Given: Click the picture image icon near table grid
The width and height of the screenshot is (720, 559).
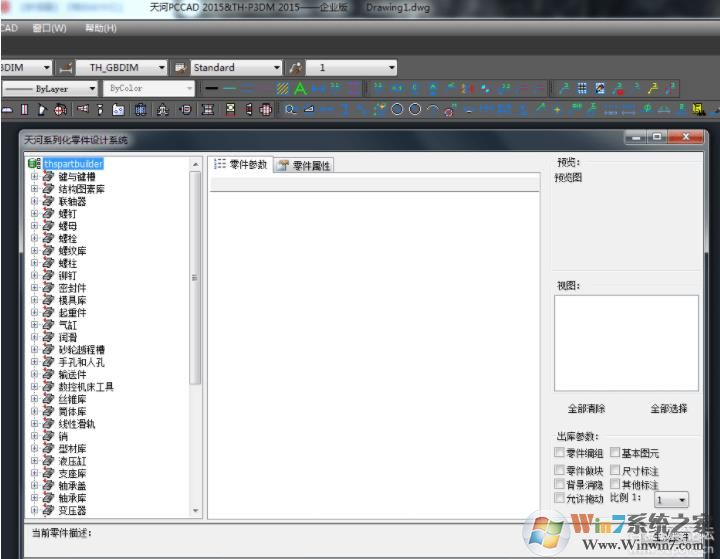Looking at the screenshot, I should coord(600,88).
